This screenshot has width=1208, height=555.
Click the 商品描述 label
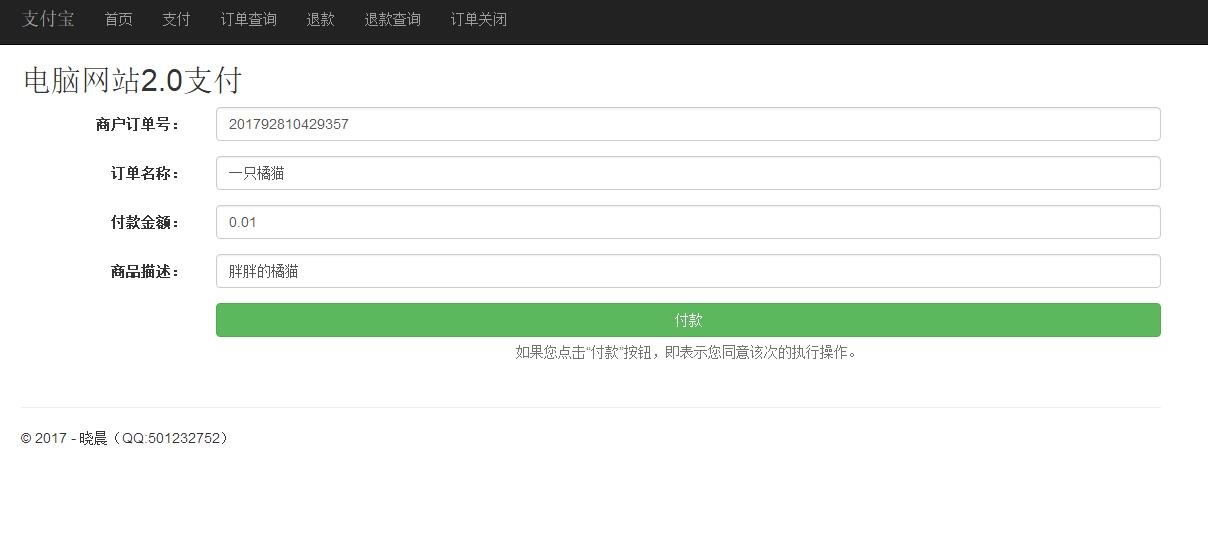point(145,272)
